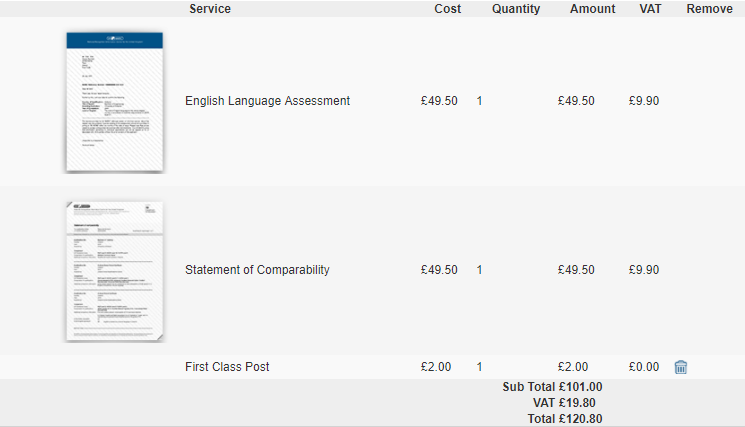Click the quantity for First Class Post
The height and width of the screenshot is (427, 745).
pyautogui.click(x=480, y=367)
